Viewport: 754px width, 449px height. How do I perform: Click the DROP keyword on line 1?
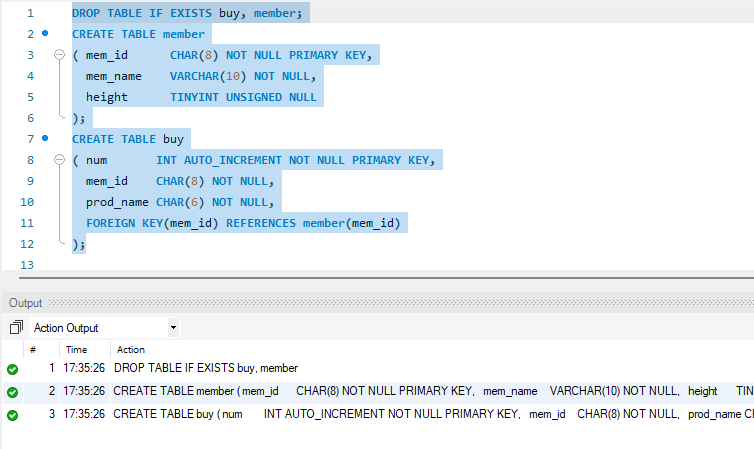click(x=86, y=13)
